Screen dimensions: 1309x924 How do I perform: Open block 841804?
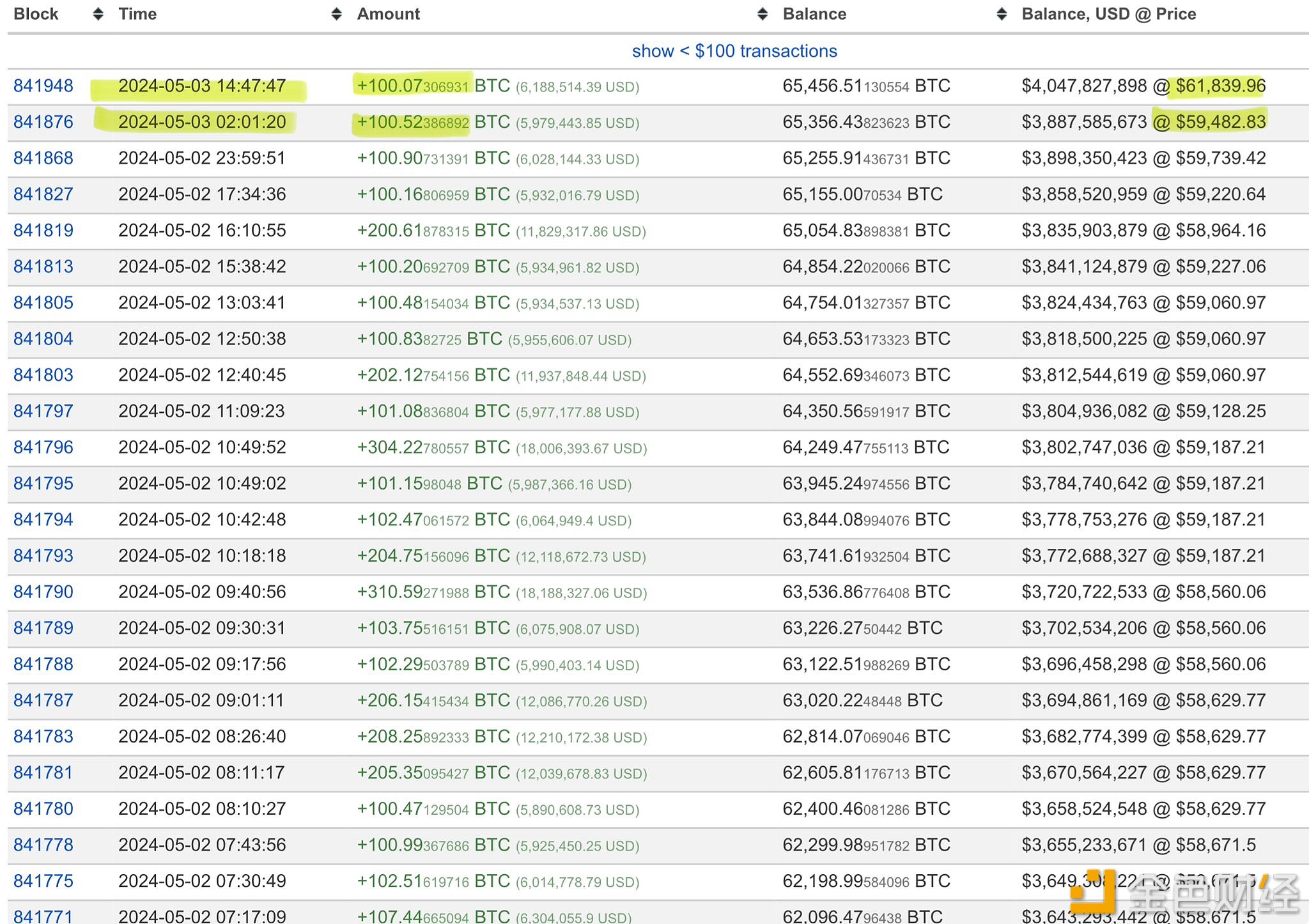tap(43, 339)
